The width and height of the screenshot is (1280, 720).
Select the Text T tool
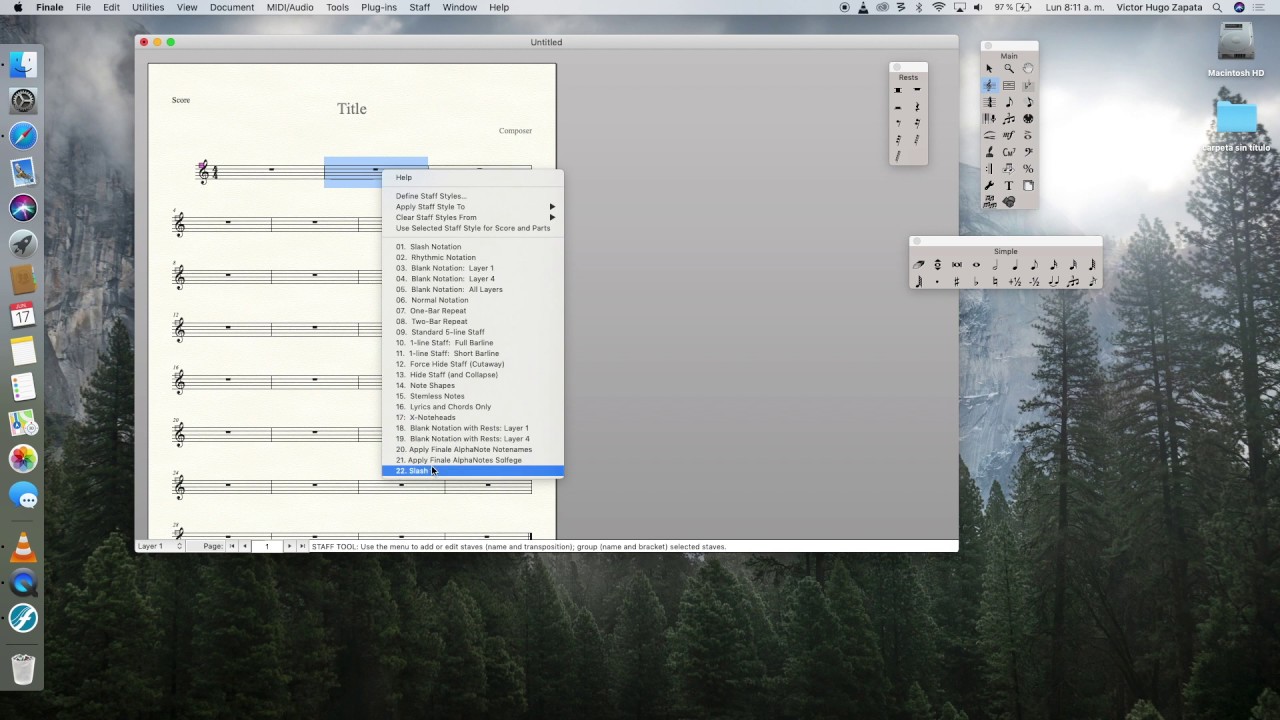[1008, 185]
